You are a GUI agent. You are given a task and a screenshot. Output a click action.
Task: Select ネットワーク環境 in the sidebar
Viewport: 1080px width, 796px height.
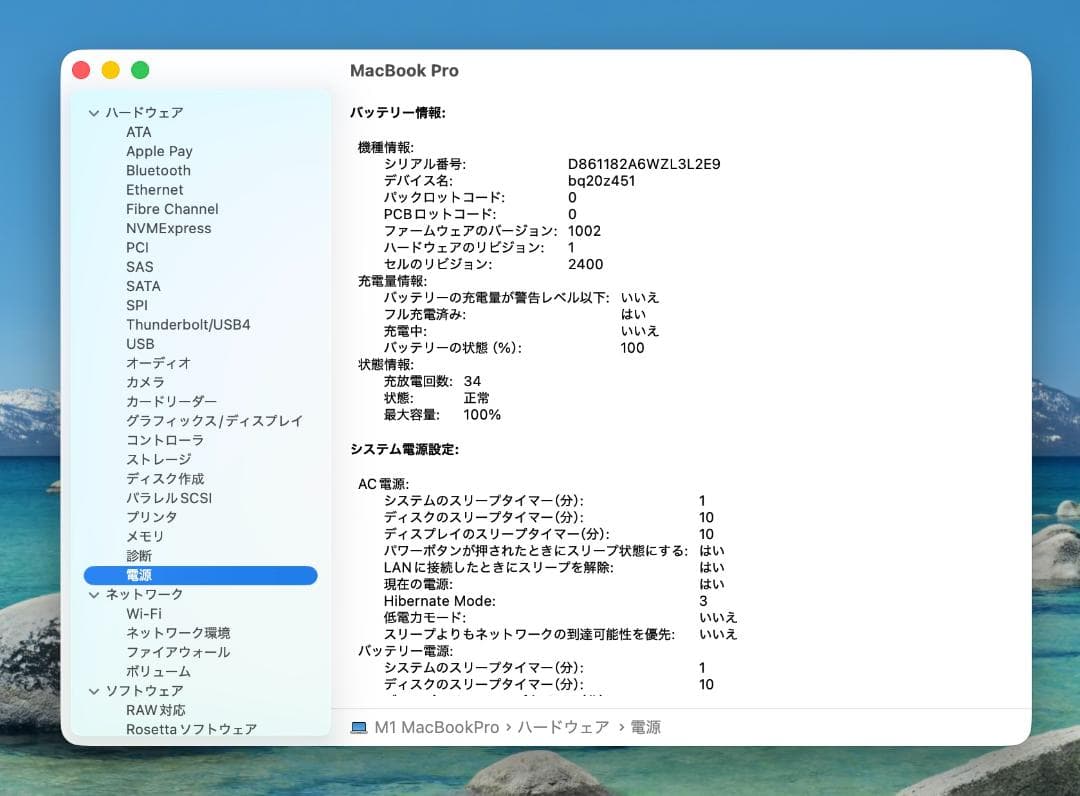click(178, 633)
